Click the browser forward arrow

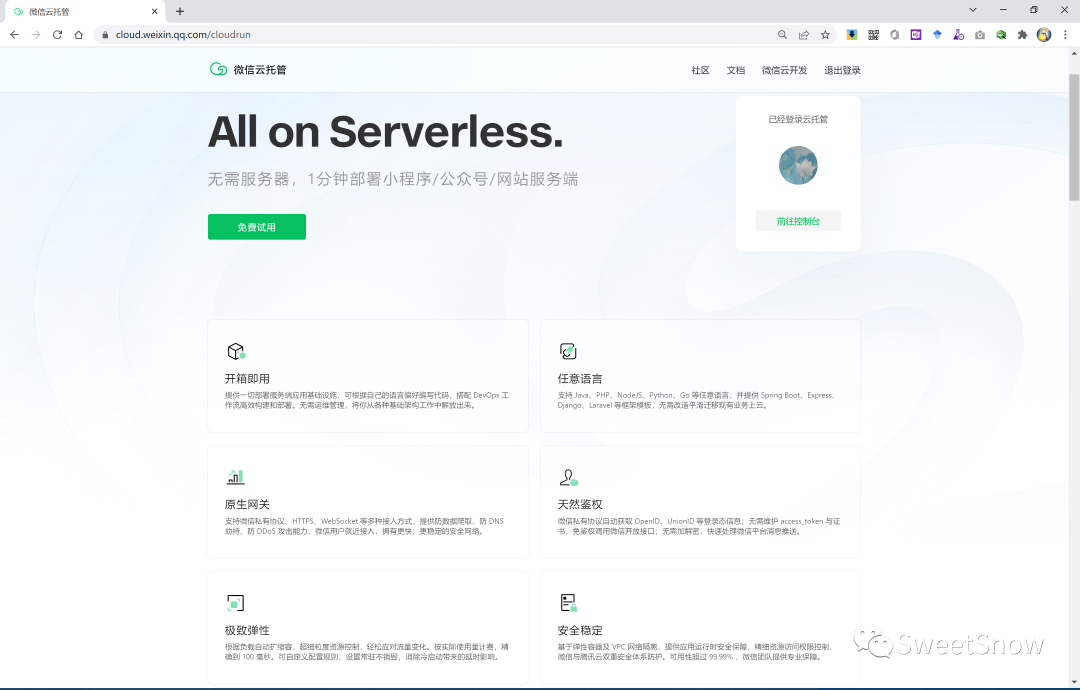click(x=36, y=34)
